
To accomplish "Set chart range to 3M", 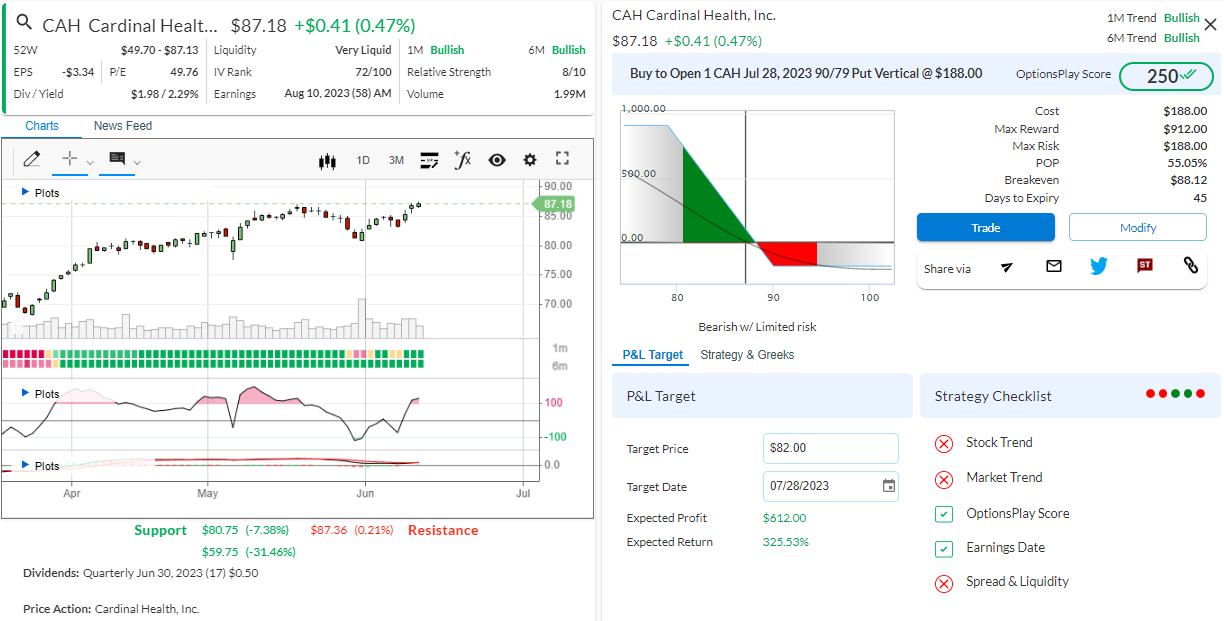I will coord(396,160).
